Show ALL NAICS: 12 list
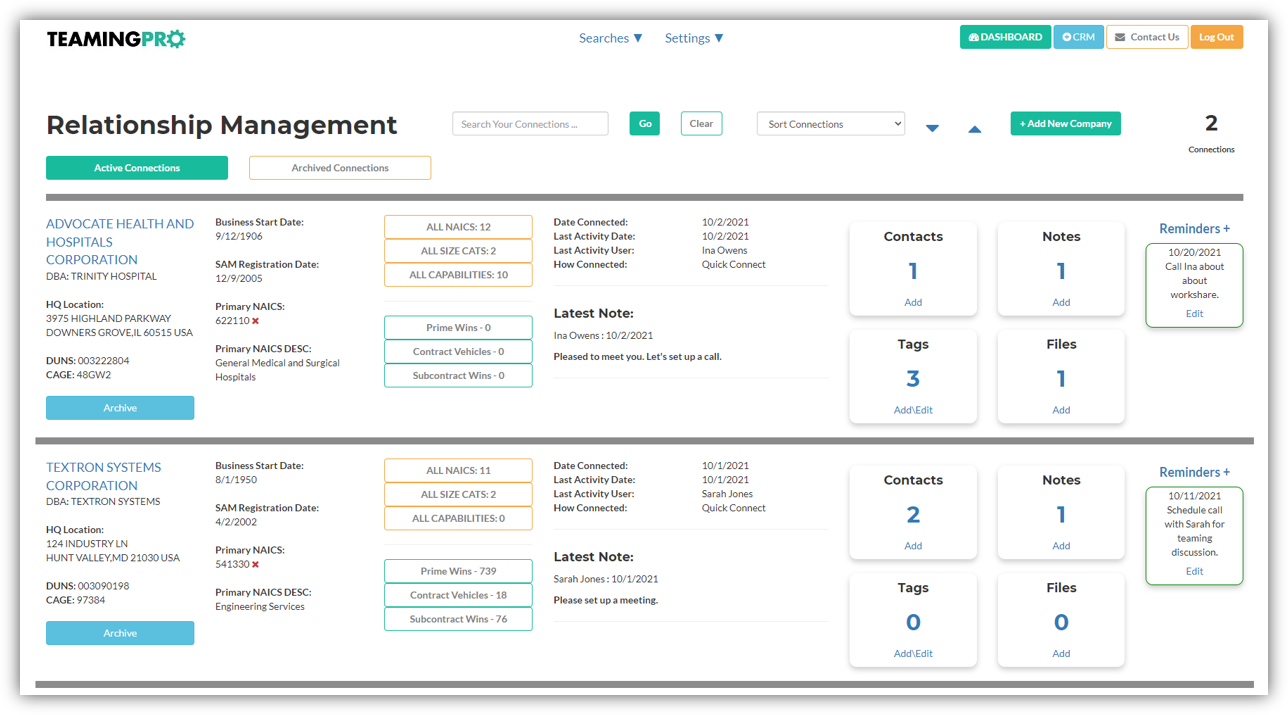Image resolution: width=1288 pixels, height=715 pixels. pyautogui.click(x=458, y=227)
